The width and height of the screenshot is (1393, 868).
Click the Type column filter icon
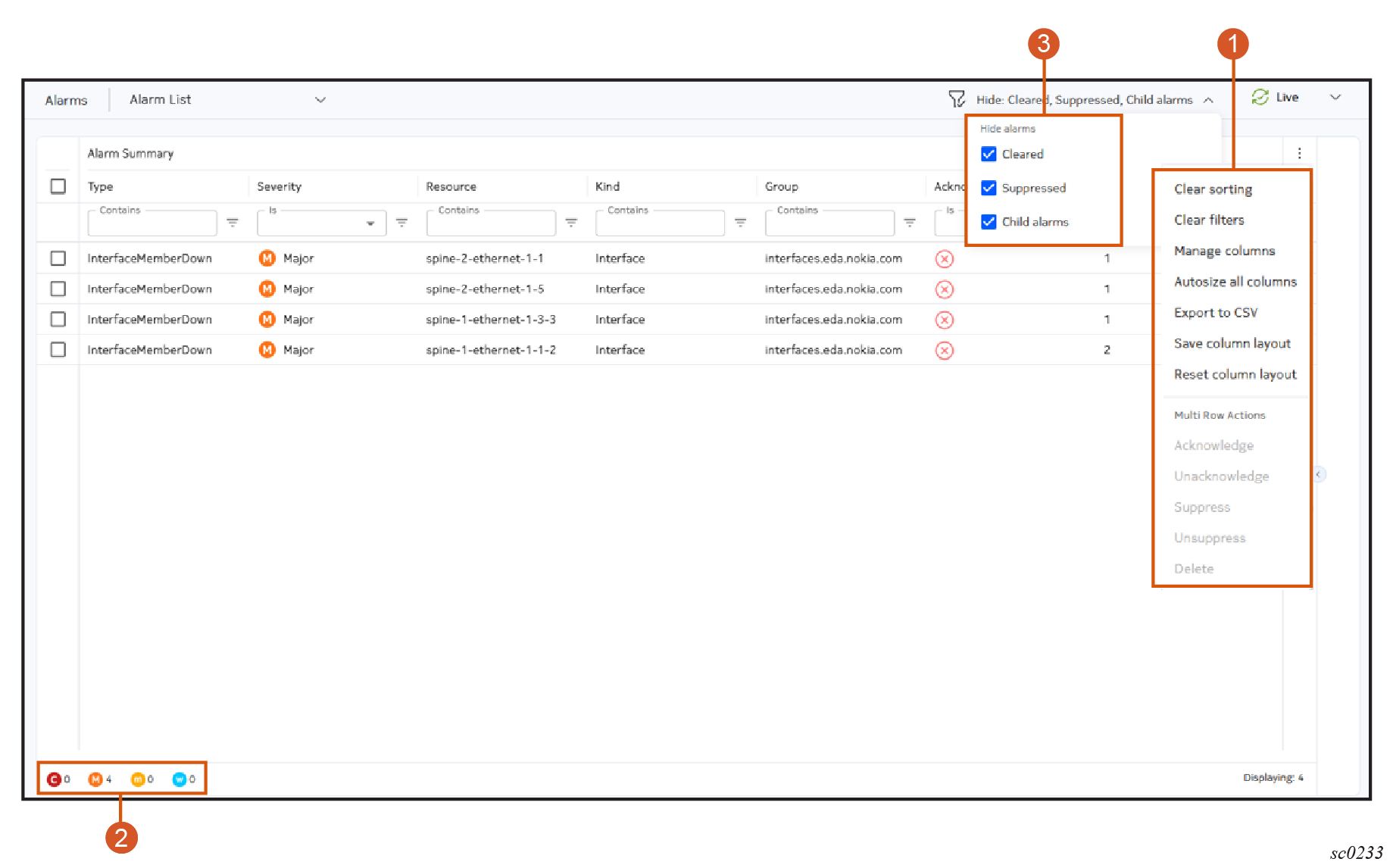233,223
